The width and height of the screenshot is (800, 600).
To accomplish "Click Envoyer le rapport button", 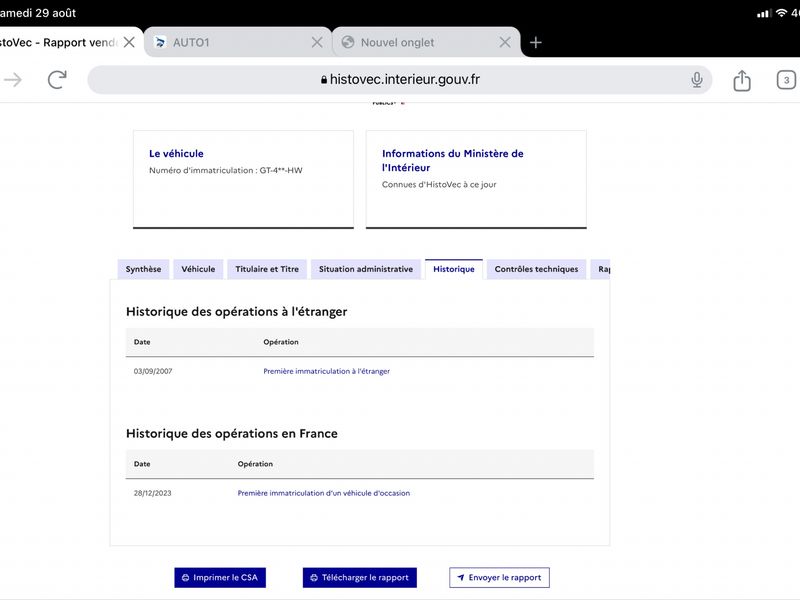I will coord(499,578).
